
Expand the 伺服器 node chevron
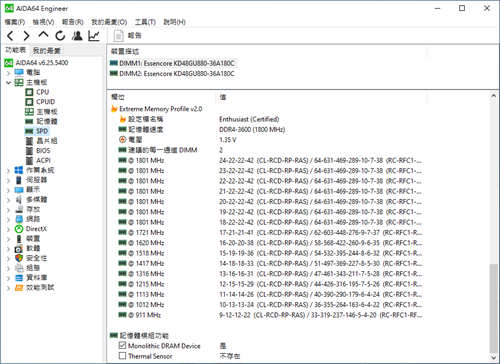[x=9, y=180]
